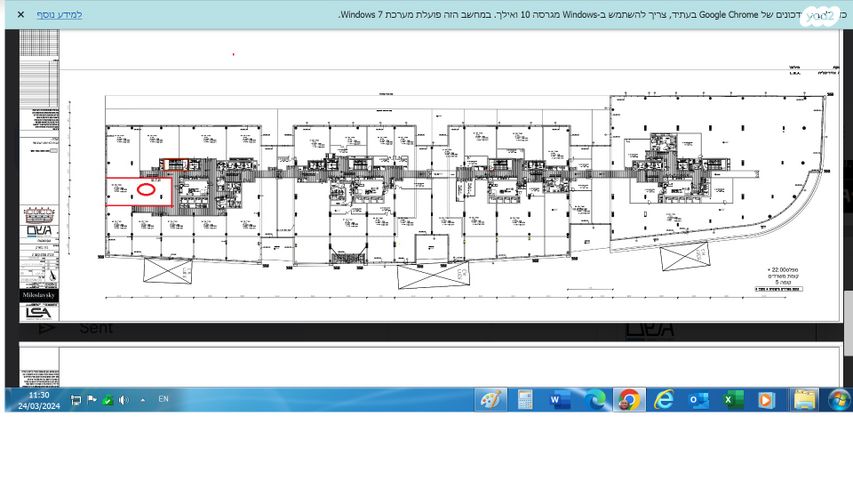Screen dimensions: 853x480
Task: Open the EN input language selector
Action: pos(164,400)
